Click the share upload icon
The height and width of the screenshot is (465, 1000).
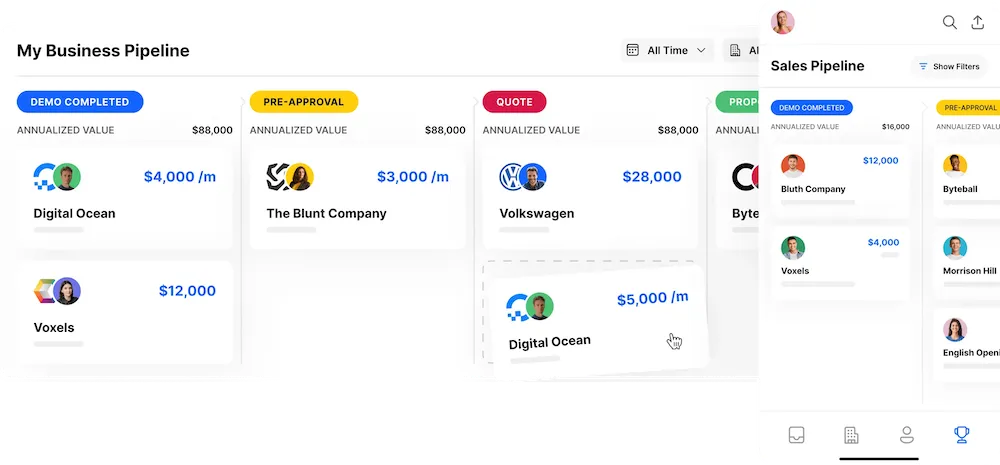click(x=978, y=22)
